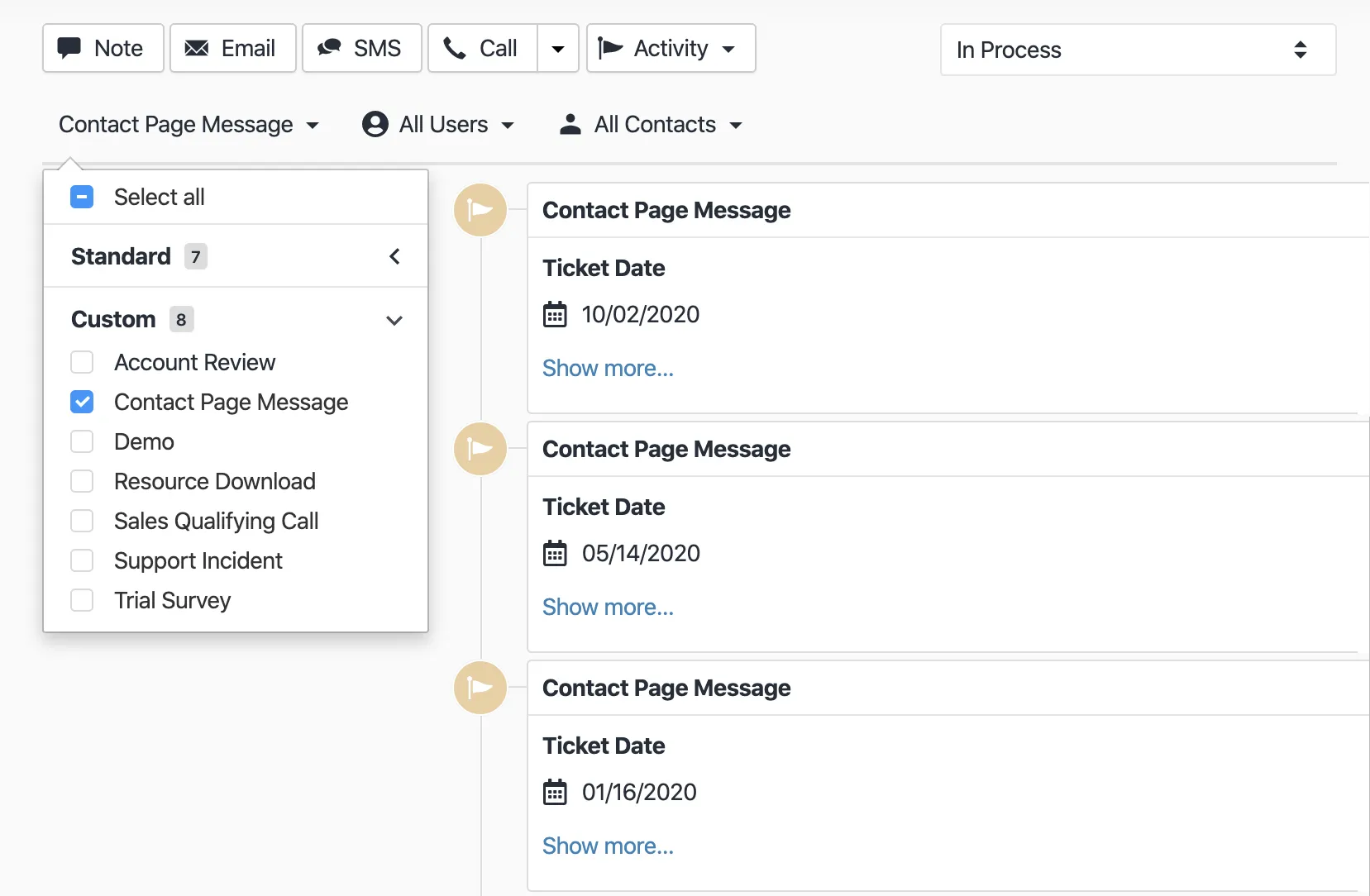Click the SMS button
This screenshot has height=896, width=1370.
(362, 48)
